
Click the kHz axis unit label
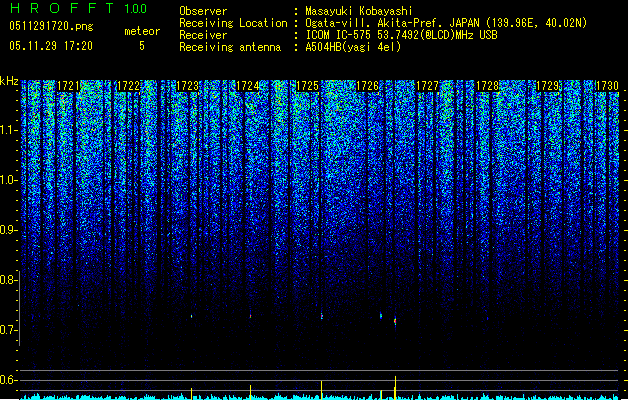click(x=9, y=81)
